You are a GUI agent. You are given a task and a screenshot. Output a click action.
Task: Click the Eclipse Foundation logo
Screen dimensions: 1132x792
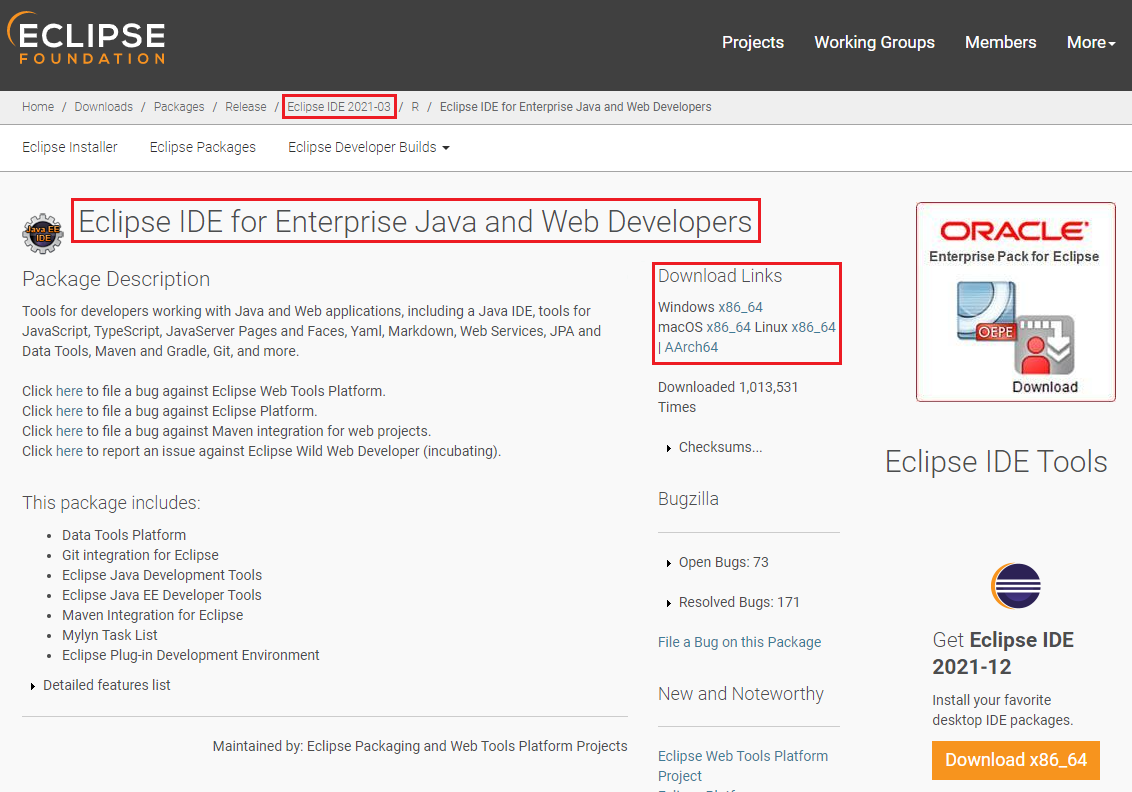(86, 42)
